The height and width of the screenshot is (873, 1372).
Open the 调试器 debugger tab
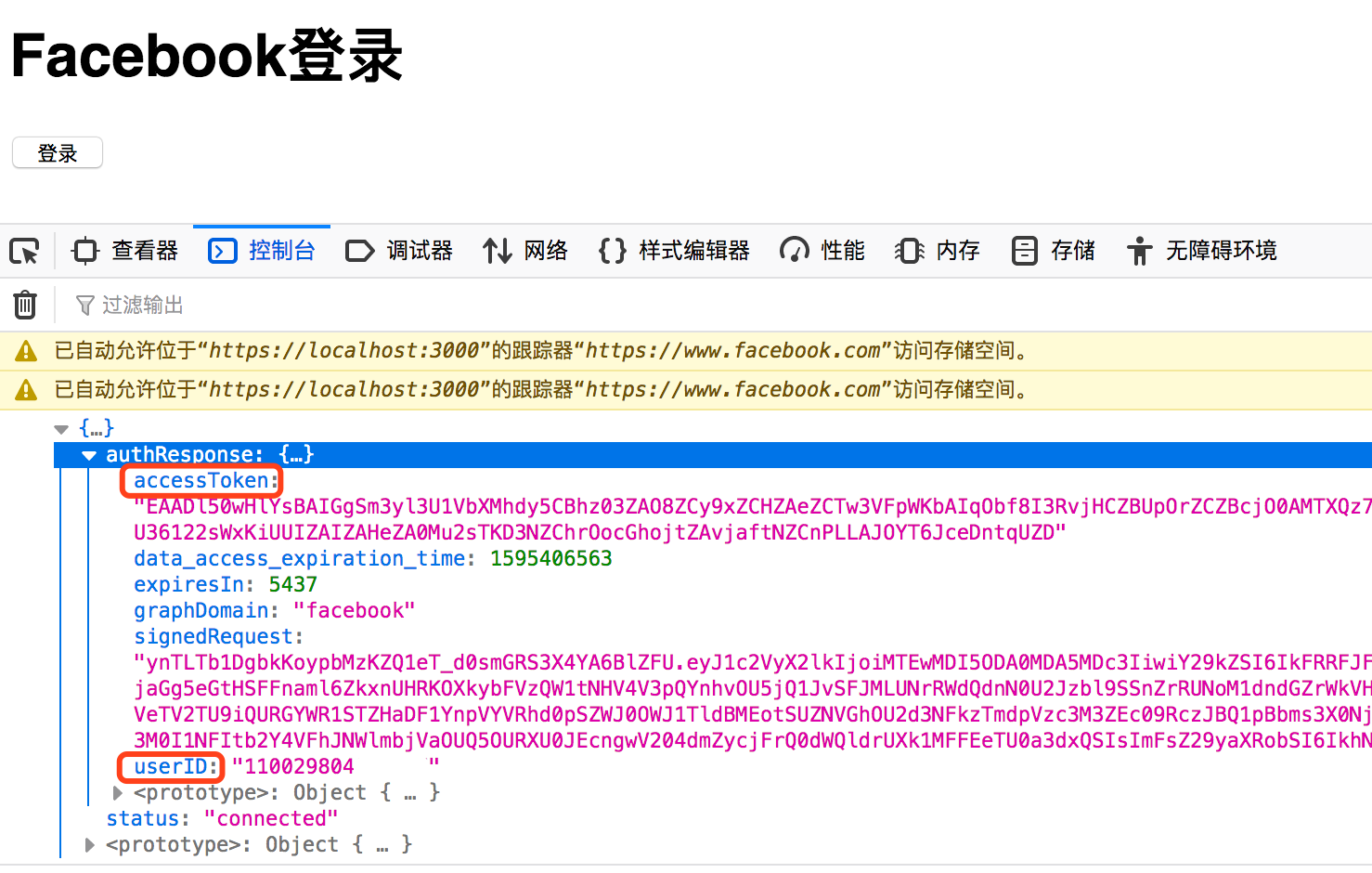398,251
